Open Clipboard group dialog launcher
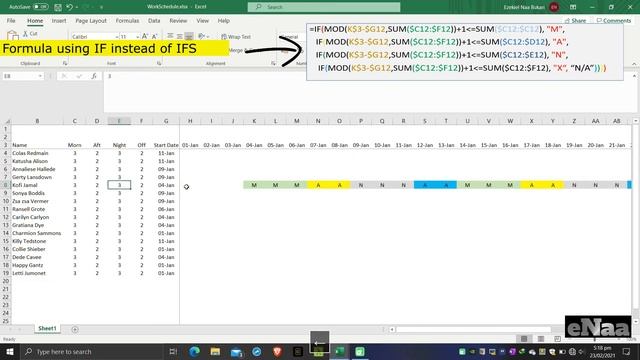This screenshot has width=640, height=360. tap(65, 63)
